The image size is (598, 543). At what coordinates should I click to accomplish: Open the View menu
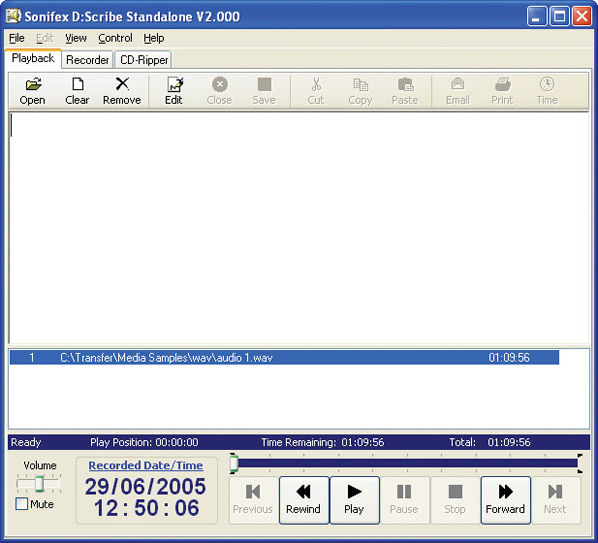coord(76,38)
